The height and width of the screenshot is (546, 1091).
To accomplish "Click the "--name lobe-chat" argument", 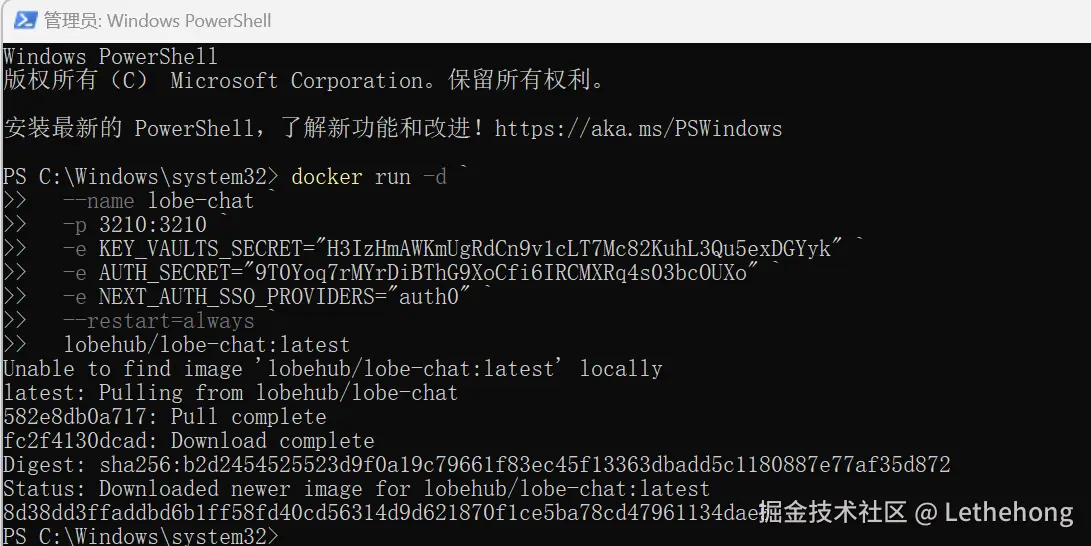I will [x=158, y=201].
